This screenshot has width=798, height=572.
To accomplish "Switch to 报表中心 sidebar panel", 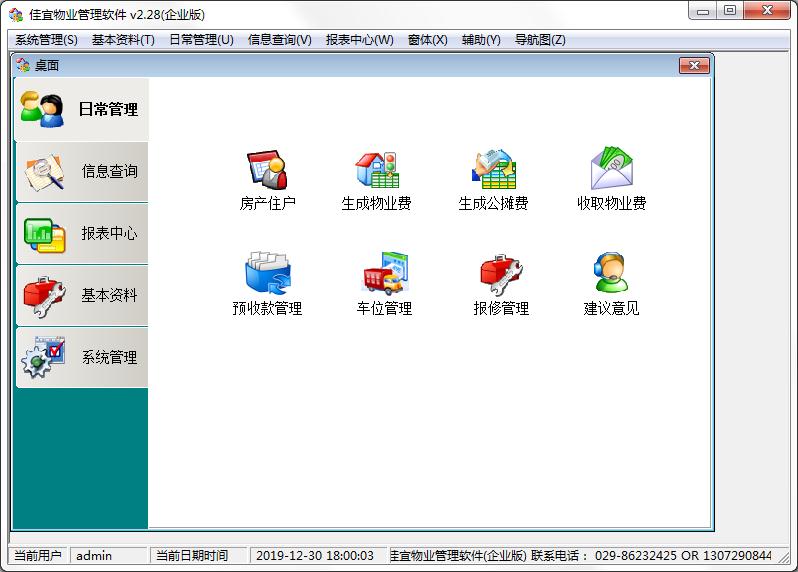I will tap(81, 234).
